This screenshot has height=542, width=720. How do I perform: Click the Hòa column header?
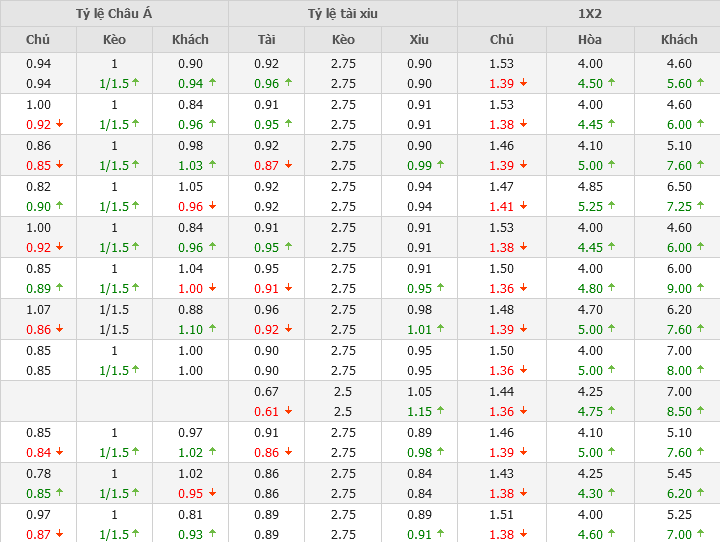[590, 40]
